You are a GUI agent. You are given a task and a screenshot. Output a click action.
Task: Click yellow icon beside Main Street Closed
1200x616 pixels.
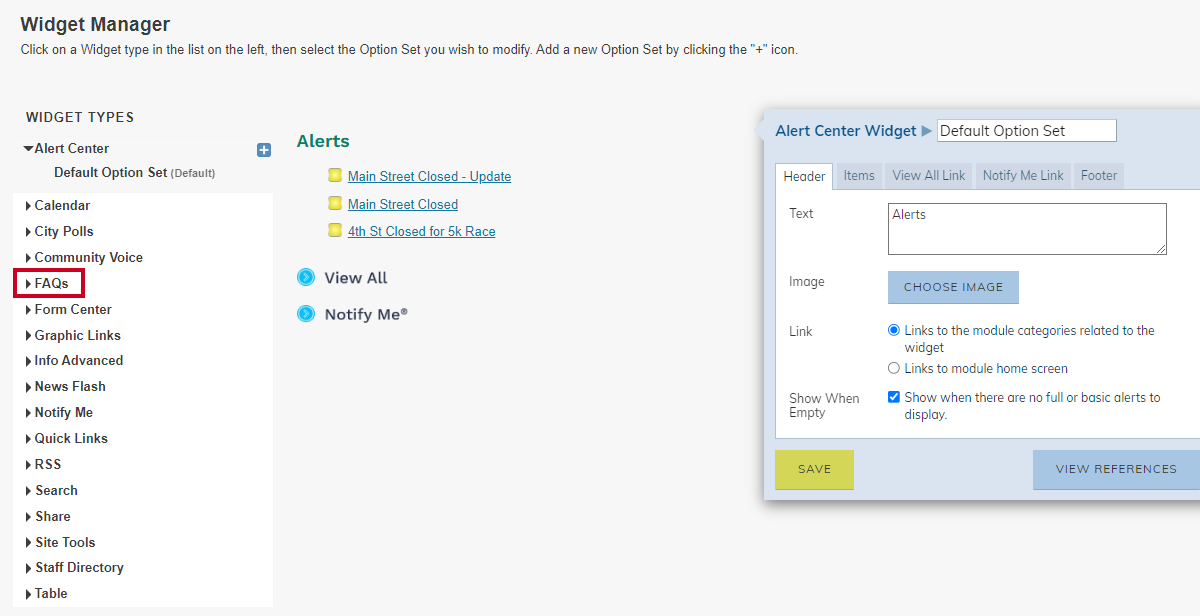coord(335,203)
